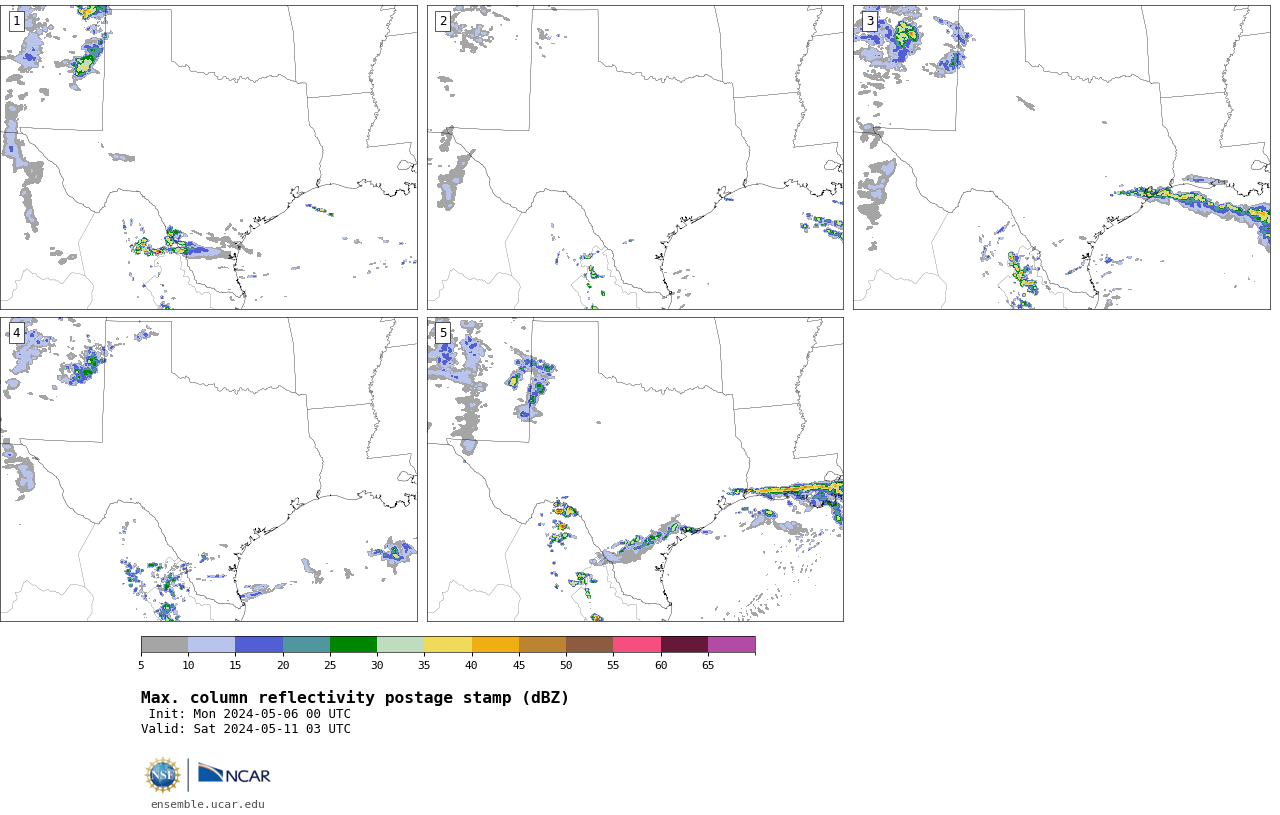Screen dimensions: 1280x815
Task: Click the pale green 30-35 dBZ swatch
Action: pos(400,644)
